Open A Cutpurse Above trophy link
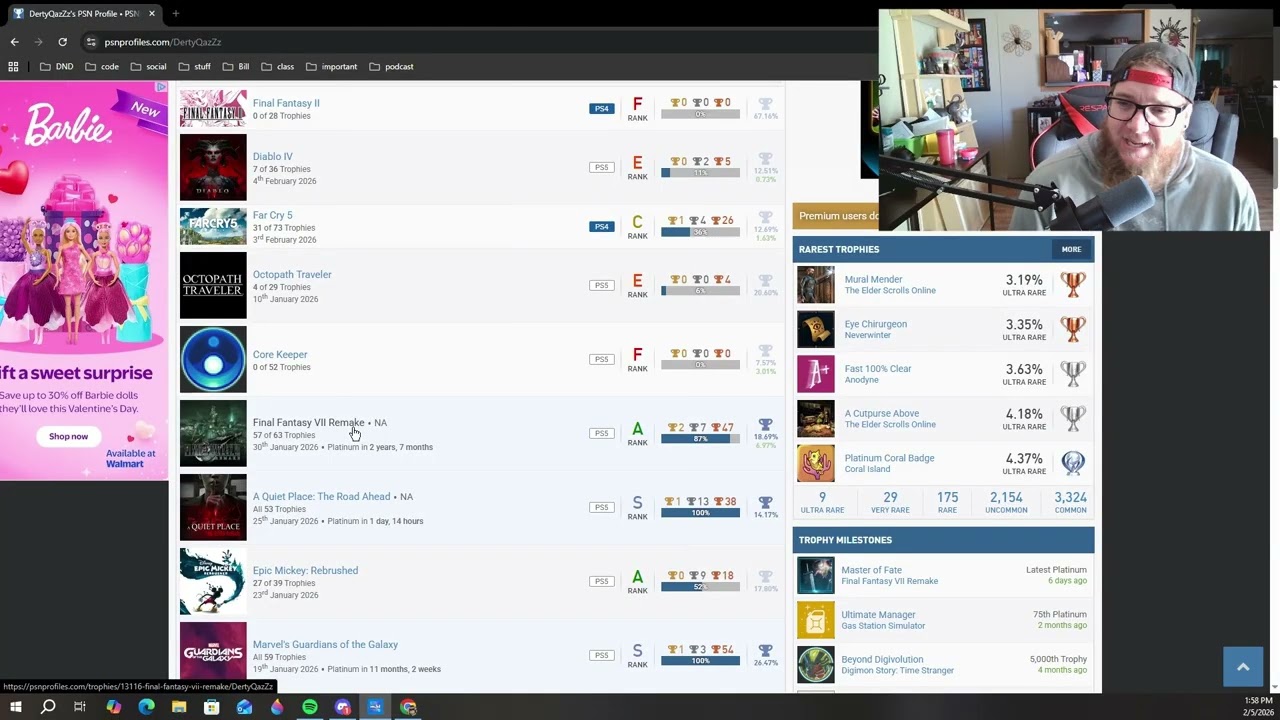Screen dimensions: 1280x720 882,413
